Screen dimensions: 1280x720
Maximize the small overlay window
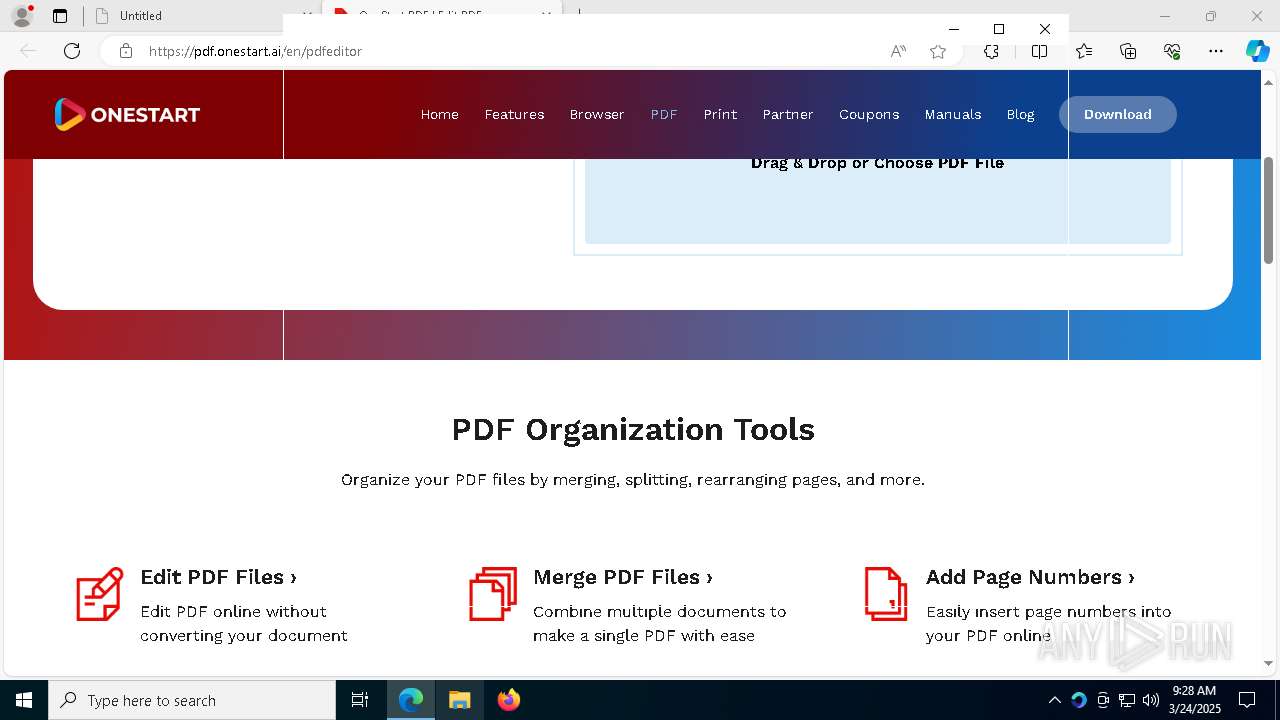click(999, 29)
